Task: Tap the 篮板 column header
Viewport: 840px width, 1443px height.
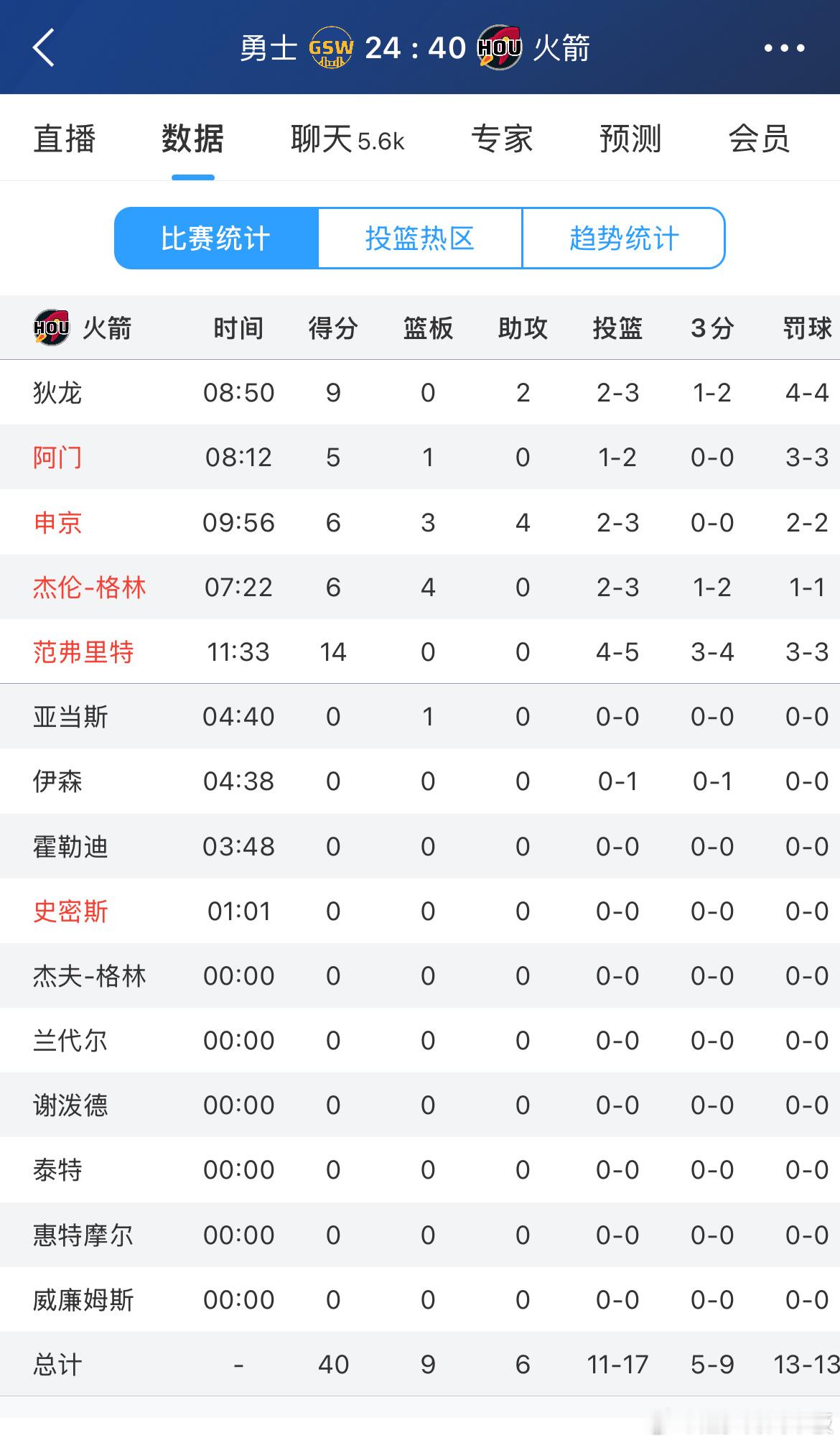Action: click(428, 328)
